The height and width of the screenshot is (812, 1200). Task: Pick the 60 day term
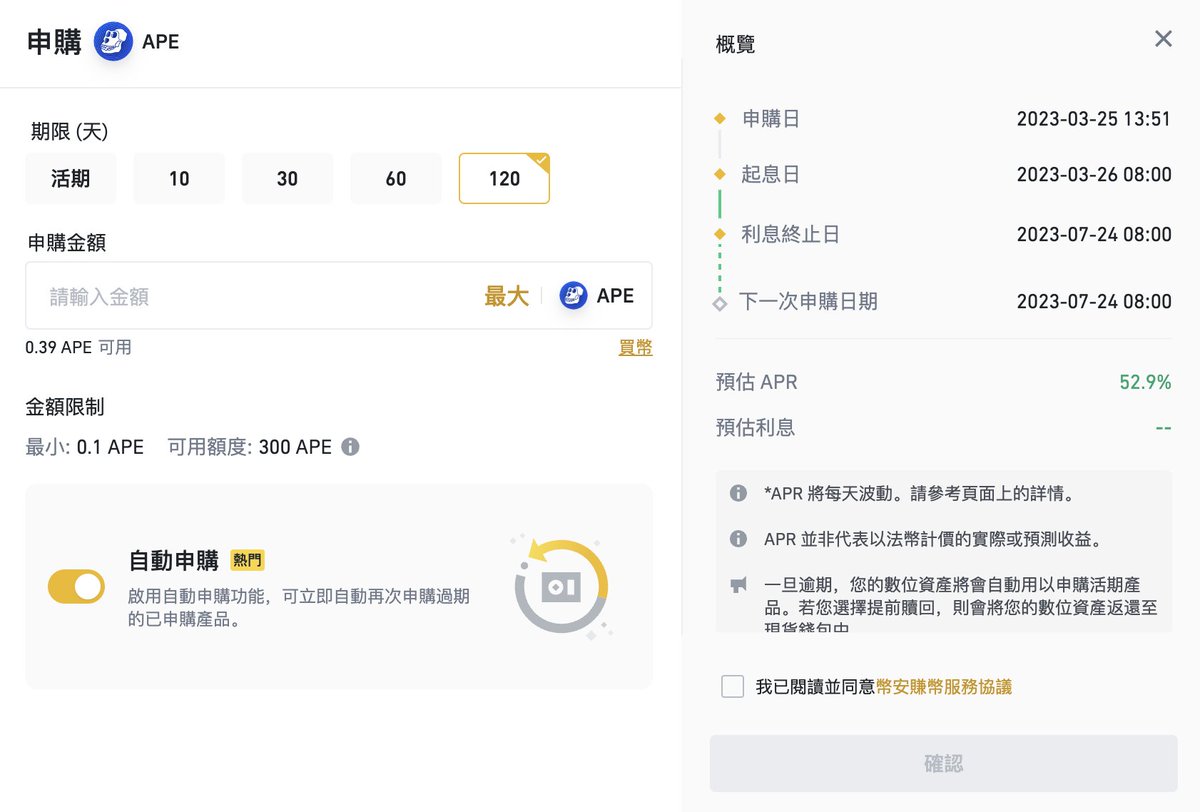tap(396, 179)
